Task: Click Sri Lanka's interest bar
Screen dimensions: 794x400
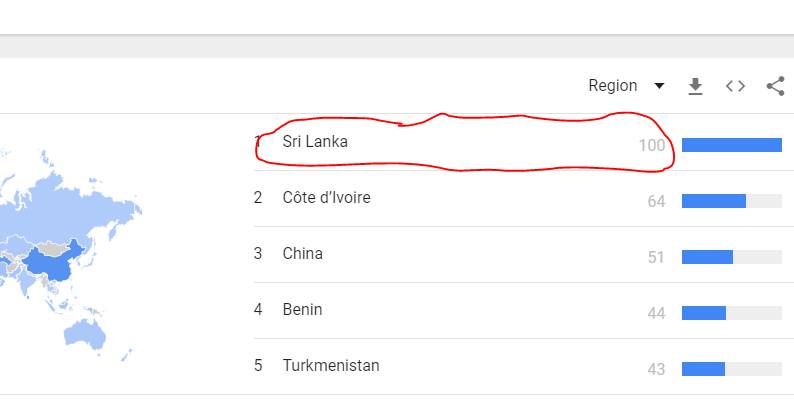Action: [731, 145]
